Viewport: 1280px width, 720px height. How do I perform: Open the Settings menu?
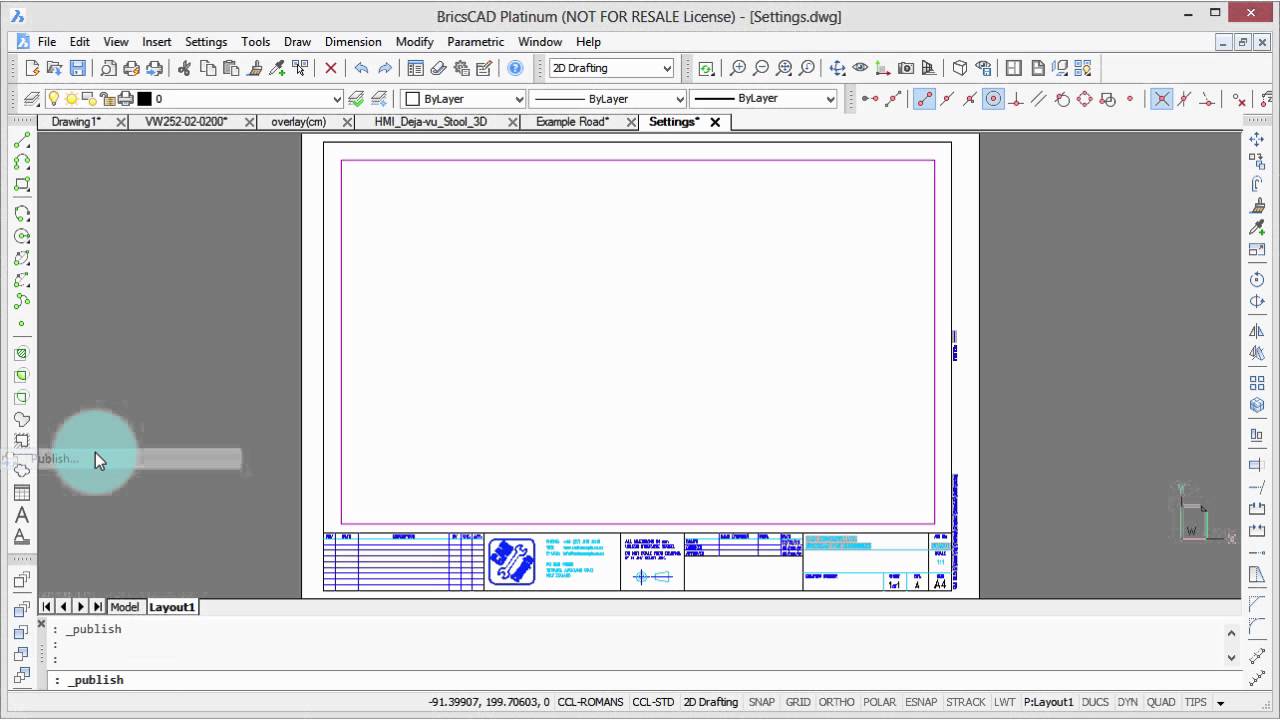206,42
